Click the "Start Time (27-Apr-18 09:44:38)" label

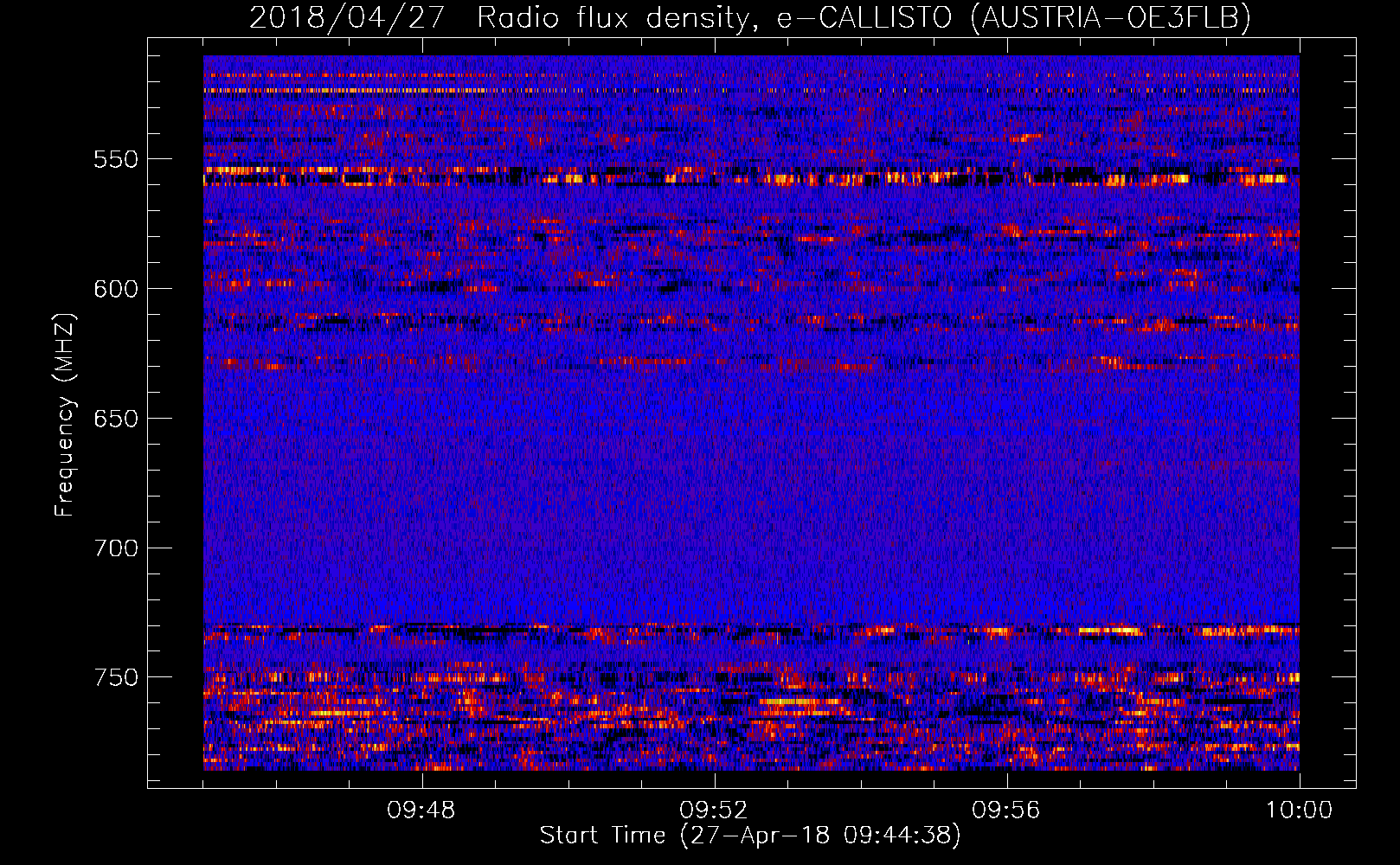tap(750, 836)
